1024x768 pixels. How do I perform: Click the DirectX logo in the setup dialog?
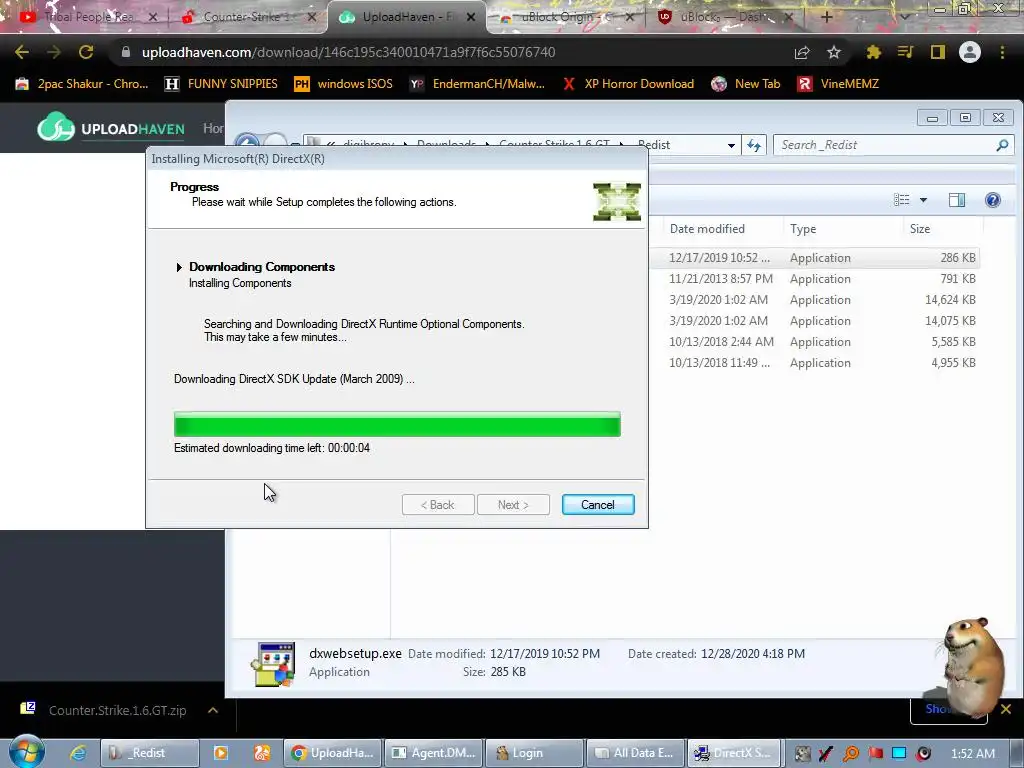[x=616, y=202]
